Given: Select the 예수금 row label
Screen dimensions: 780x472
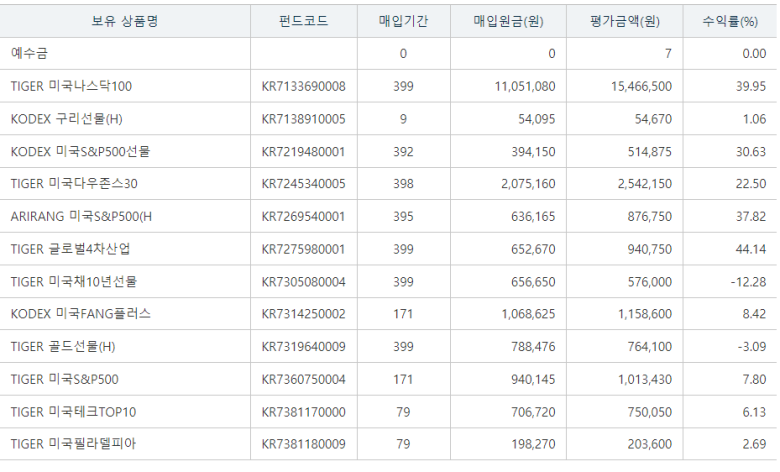Looking at the screenshot, I should coord(29,53).
